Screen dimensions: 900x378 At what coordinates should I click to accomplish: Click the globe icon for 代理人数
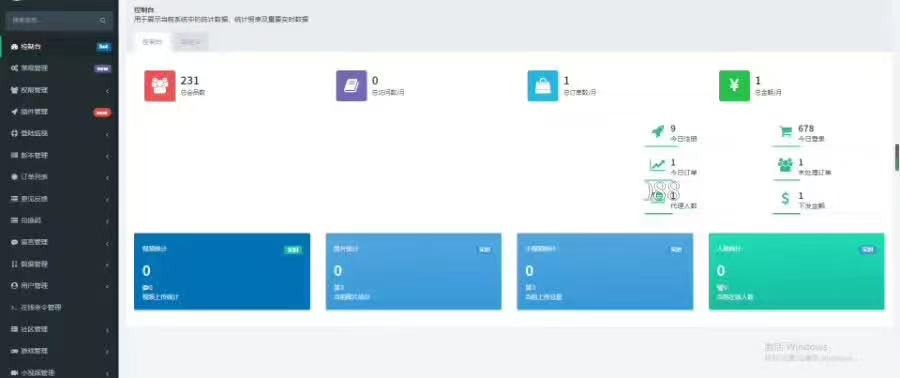[659, 196]
